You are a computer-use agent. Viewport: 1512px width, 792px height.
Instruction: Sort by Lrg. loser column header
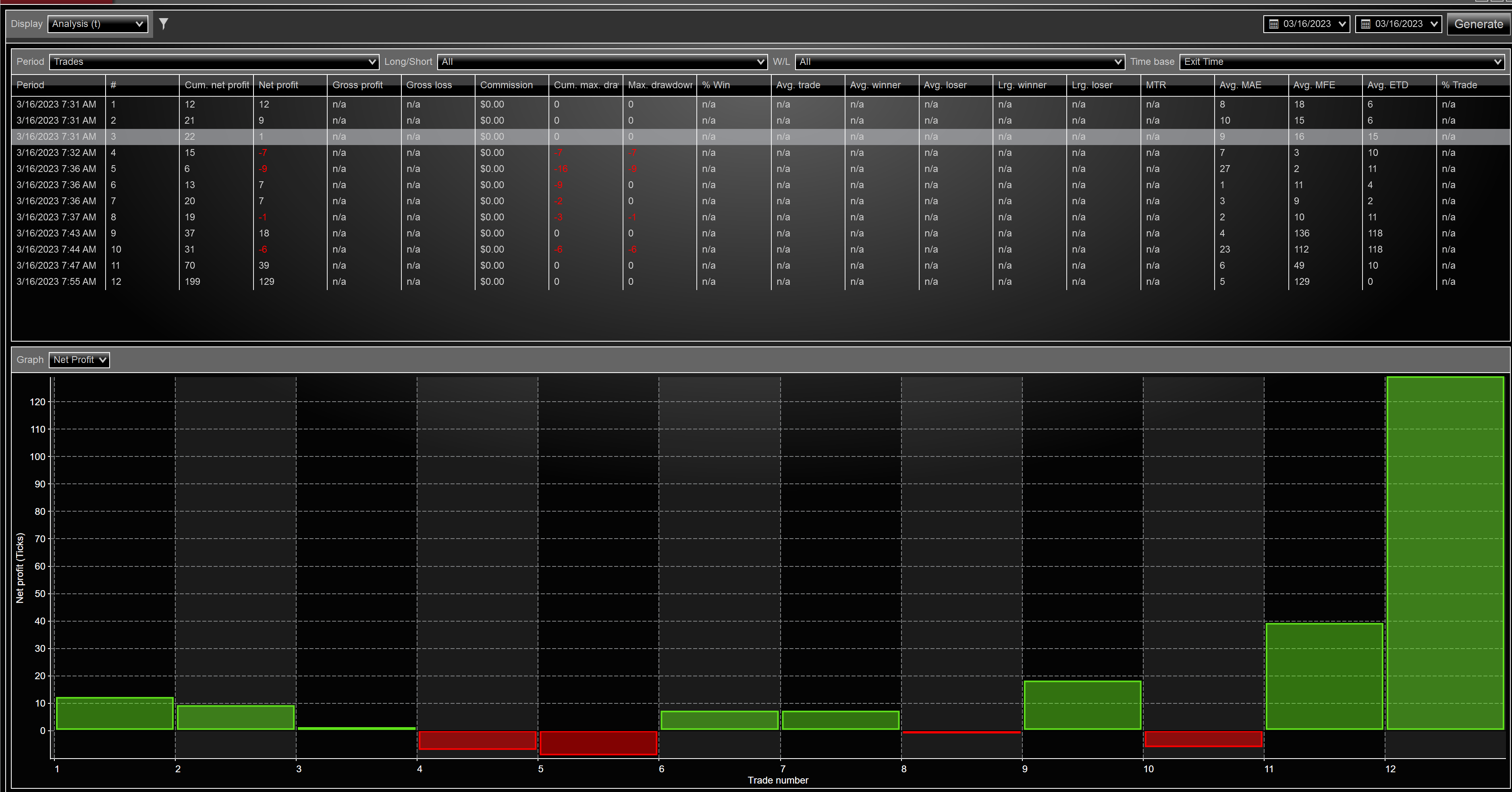coord(1103,85)
